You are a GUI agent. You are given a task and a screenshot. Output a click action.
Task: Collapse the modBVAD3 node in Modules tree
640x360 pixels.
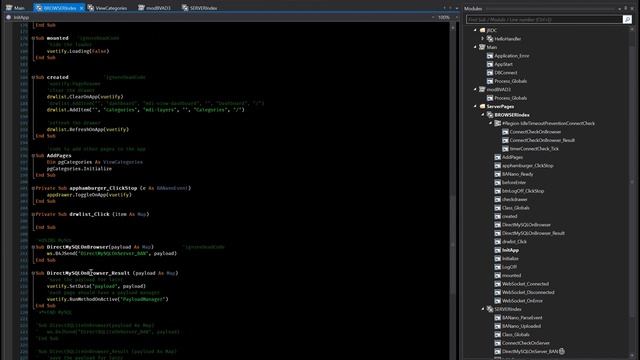point(475,89)
